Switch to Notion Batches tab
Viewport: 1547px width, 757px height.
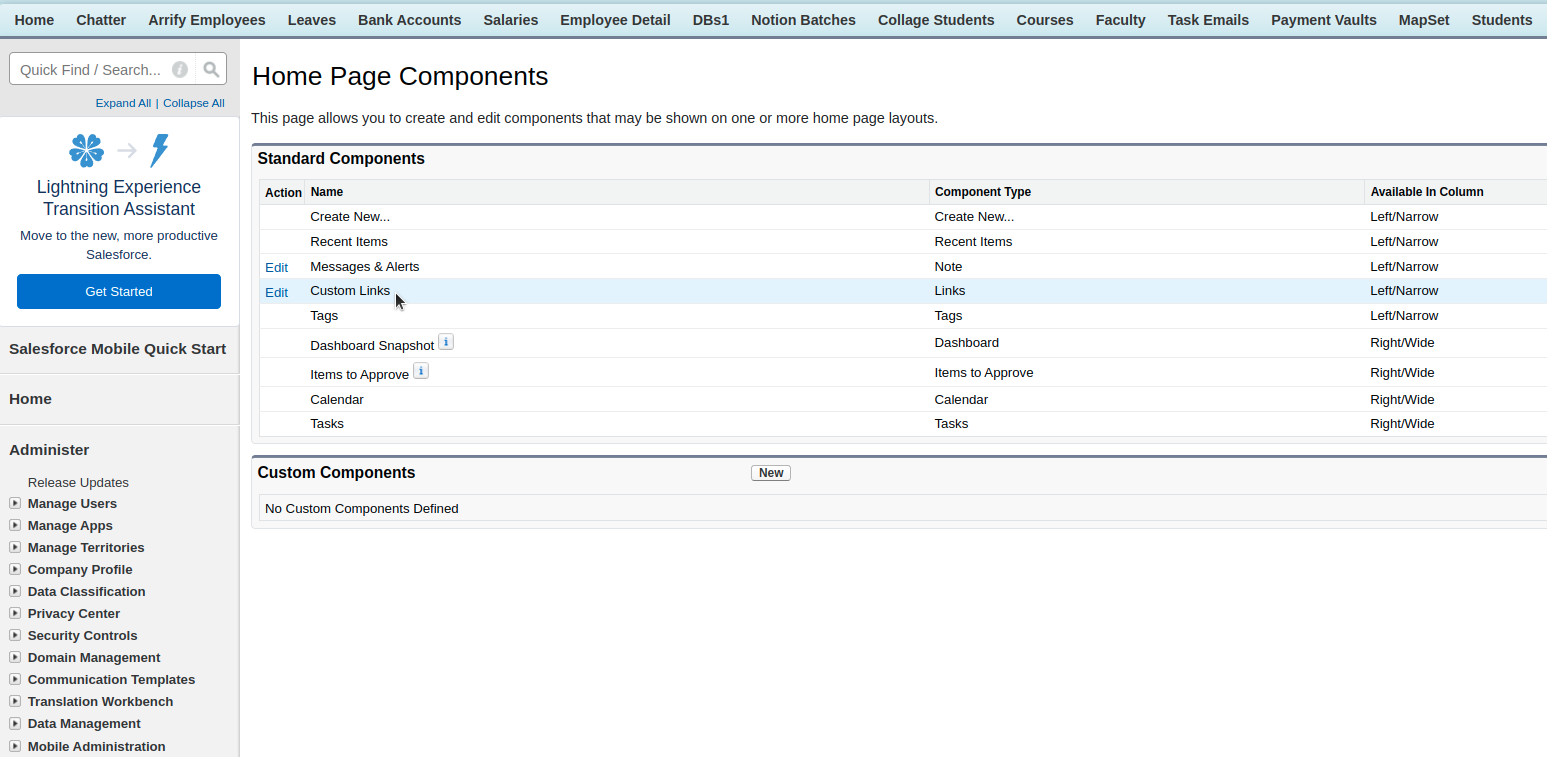pos(804,20)
